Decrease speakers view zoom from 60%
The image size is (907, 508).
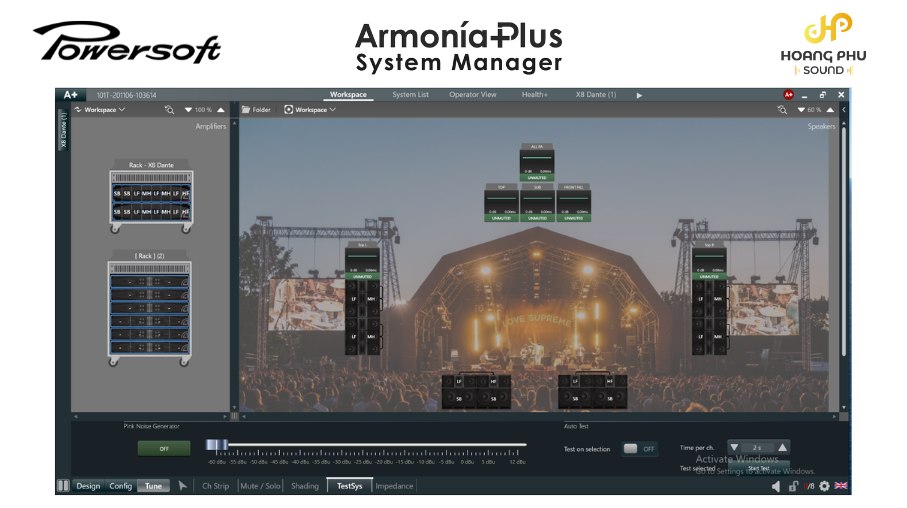tap(801, 109)
